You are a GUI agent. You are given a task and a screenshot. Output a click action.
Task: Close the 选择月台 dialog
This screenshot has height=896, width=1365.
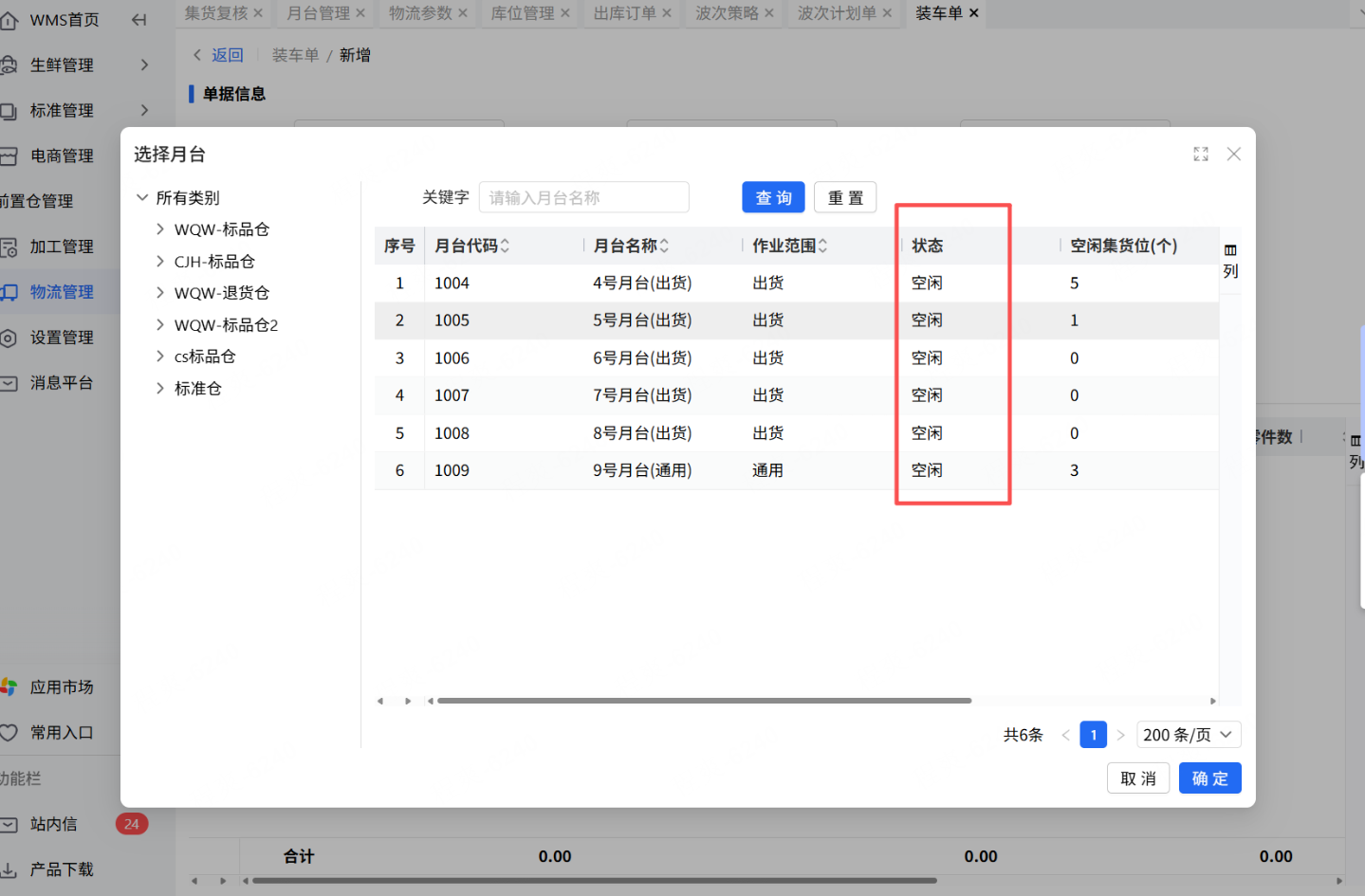pyautogui.click(x=1234, y=154)
